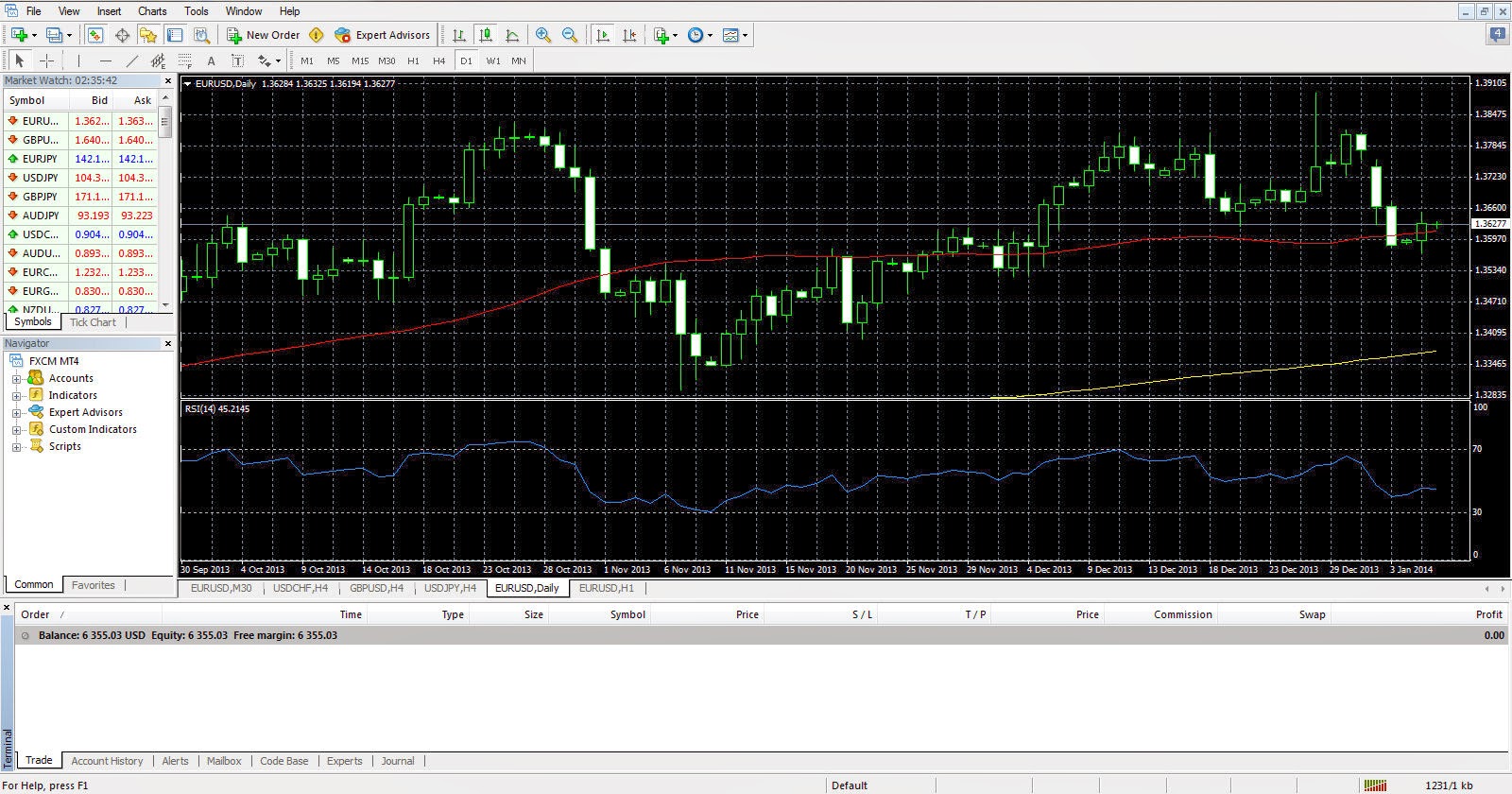Expand the Indicators tree node

[x=16, y=395]
